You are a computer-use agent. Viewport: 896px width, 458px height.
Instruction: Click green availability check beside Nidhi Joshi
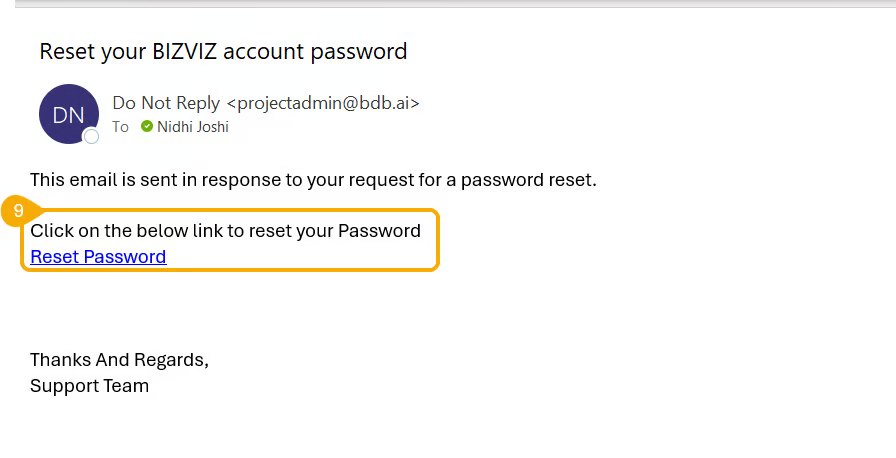pyautogui.click(x=147, y=127)
